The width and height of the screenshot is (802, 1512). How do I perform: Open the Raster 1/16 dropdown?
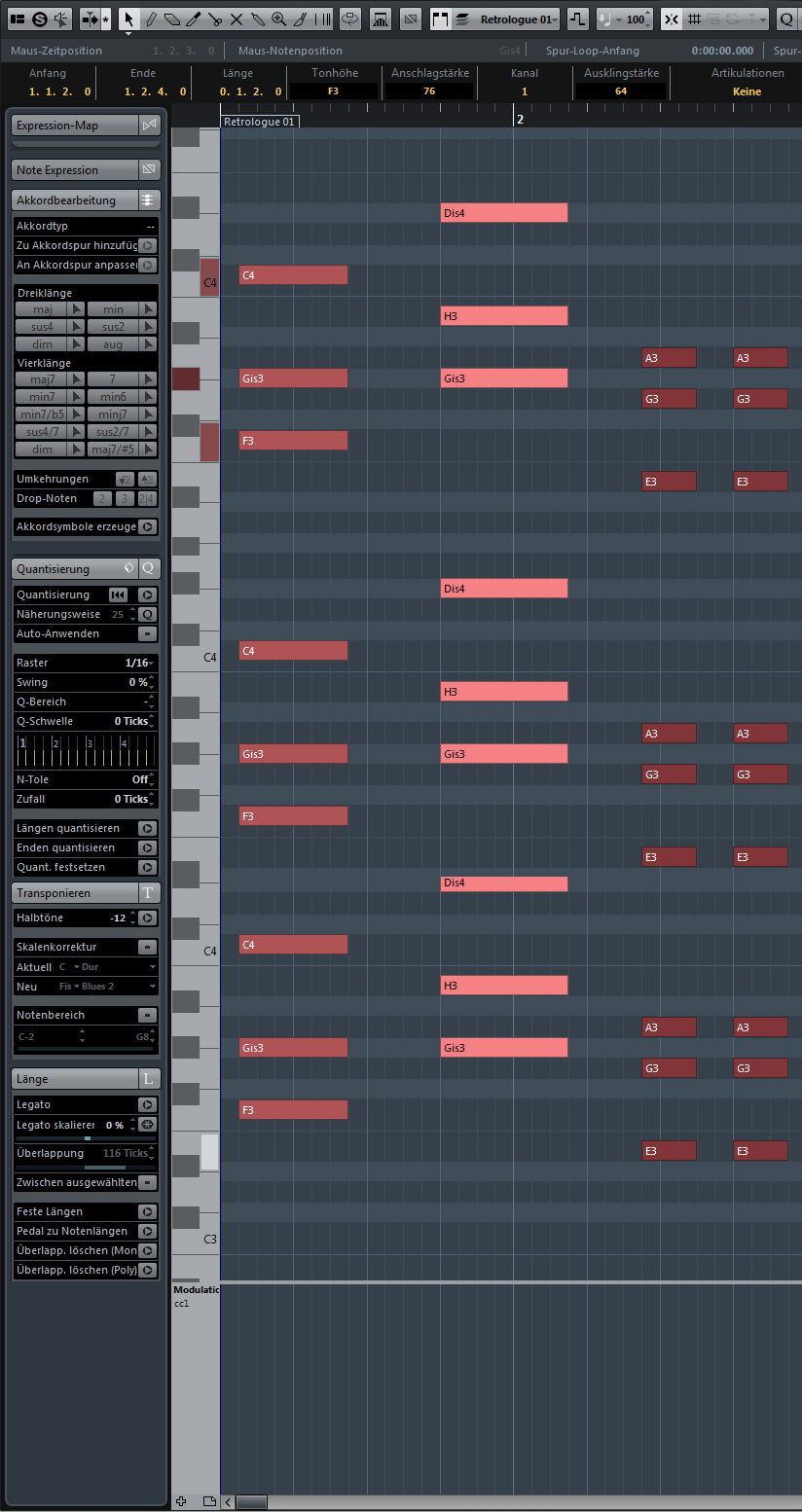tap(141, 663)
